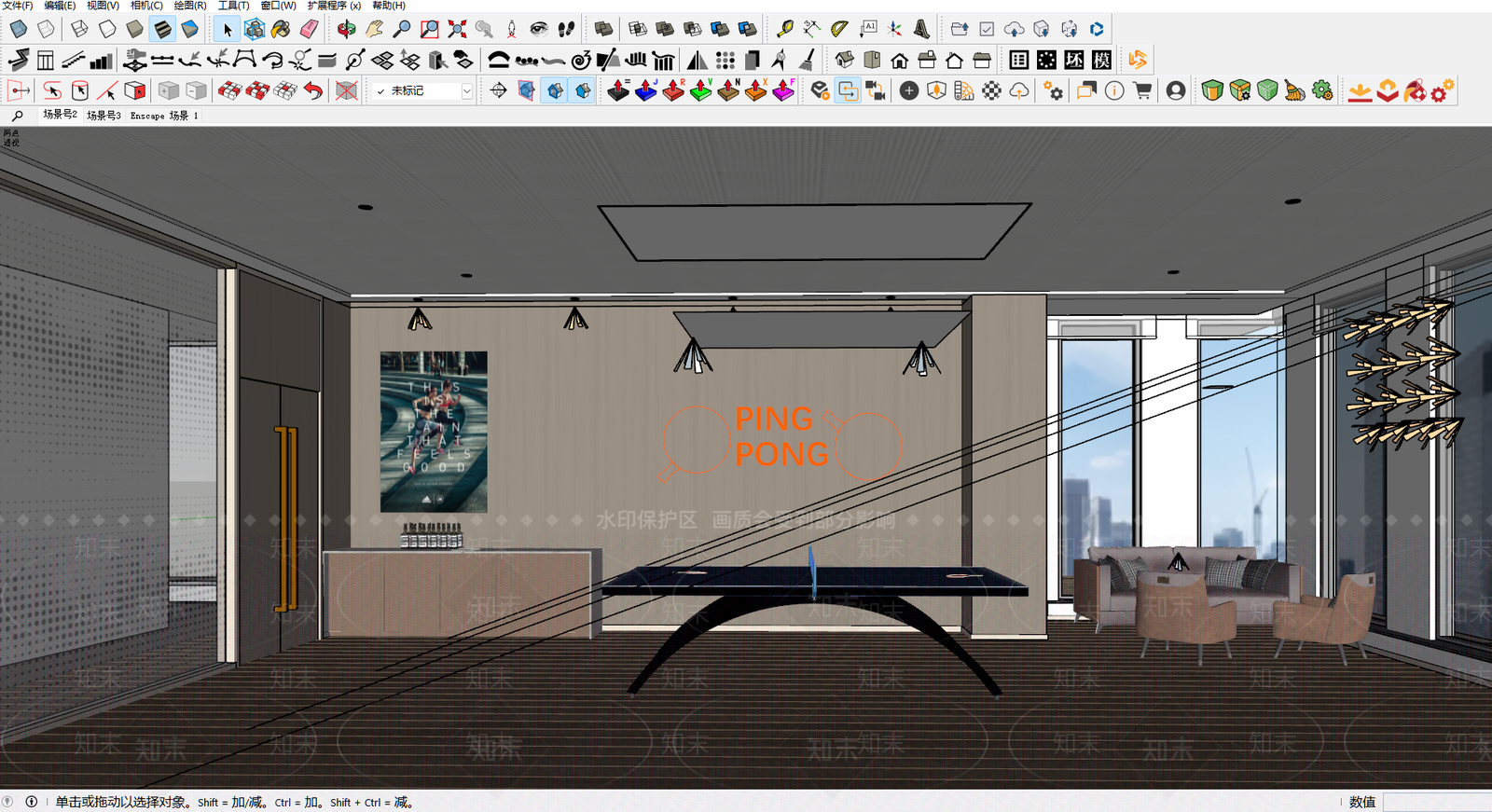
Task: Select the pink Eraser tool
Action: click(309, 30)
